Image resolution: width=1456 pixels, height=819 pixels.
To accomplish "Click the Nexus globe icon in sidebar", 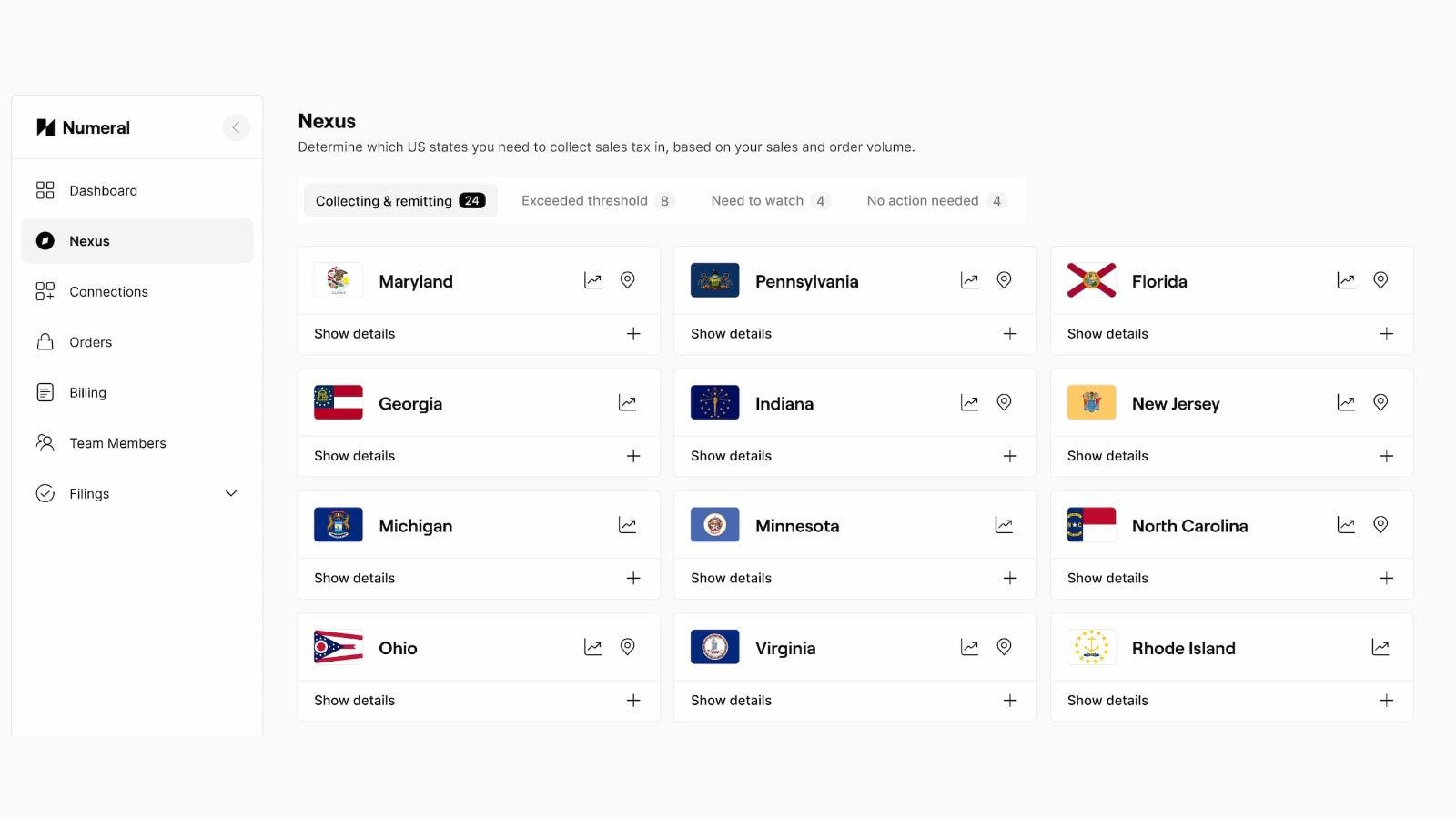I will 45,240.
